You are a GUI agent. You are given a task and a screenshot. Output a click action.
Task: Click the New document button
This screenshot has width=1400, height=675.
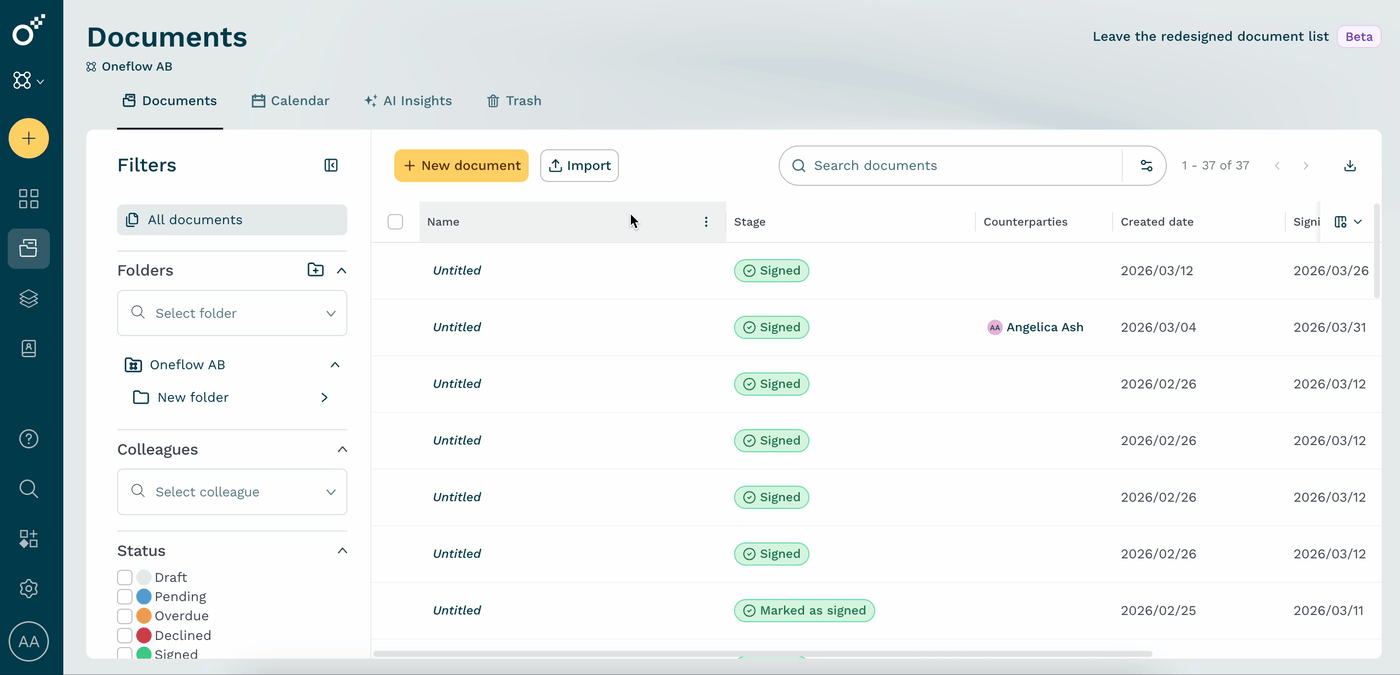coord(461,166)
